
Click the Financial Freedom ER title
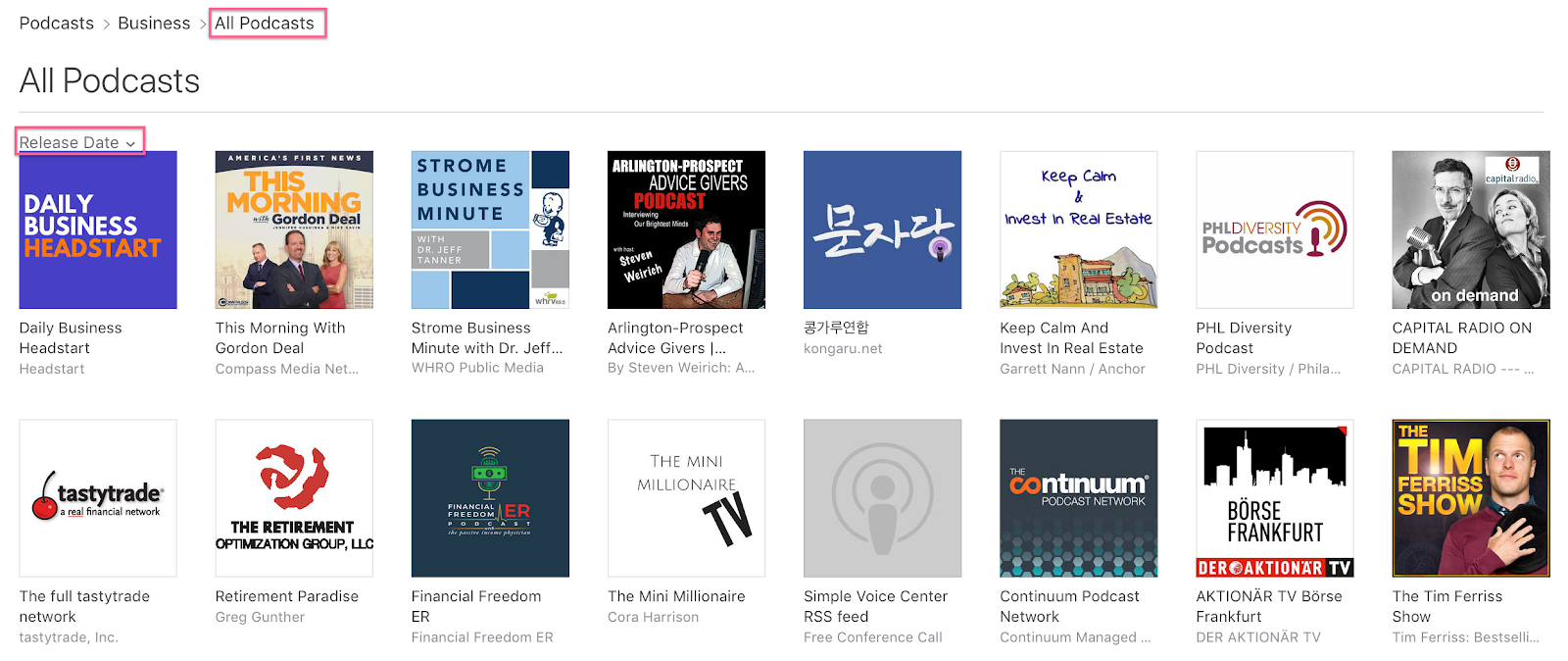(476, 607)
